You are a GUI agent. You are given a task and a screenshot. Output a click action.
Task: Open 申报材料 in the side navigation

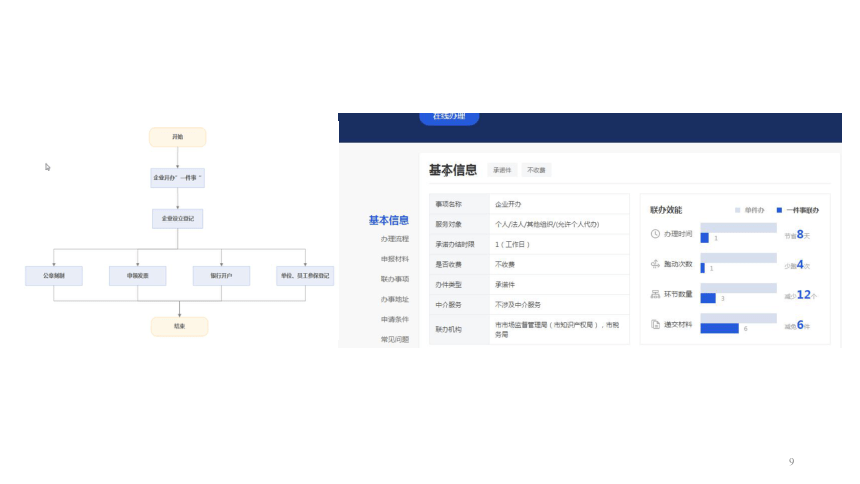[395, 259]
